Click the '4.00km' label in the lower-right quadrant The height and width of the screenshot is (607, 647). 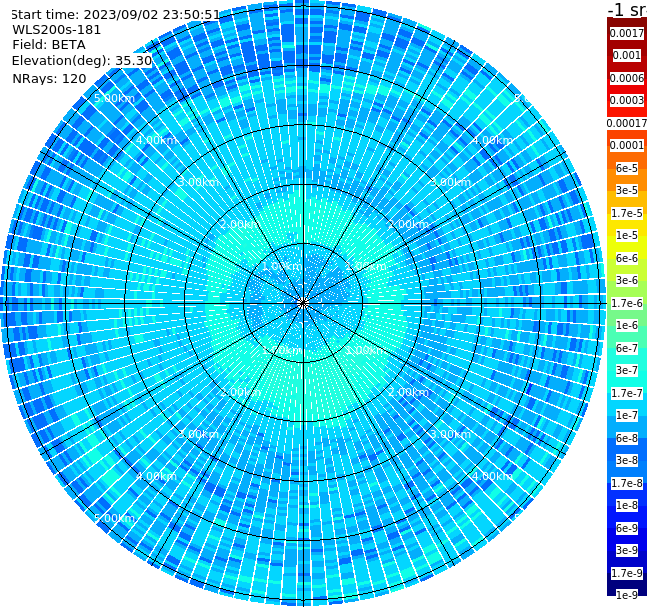[493, 476]
